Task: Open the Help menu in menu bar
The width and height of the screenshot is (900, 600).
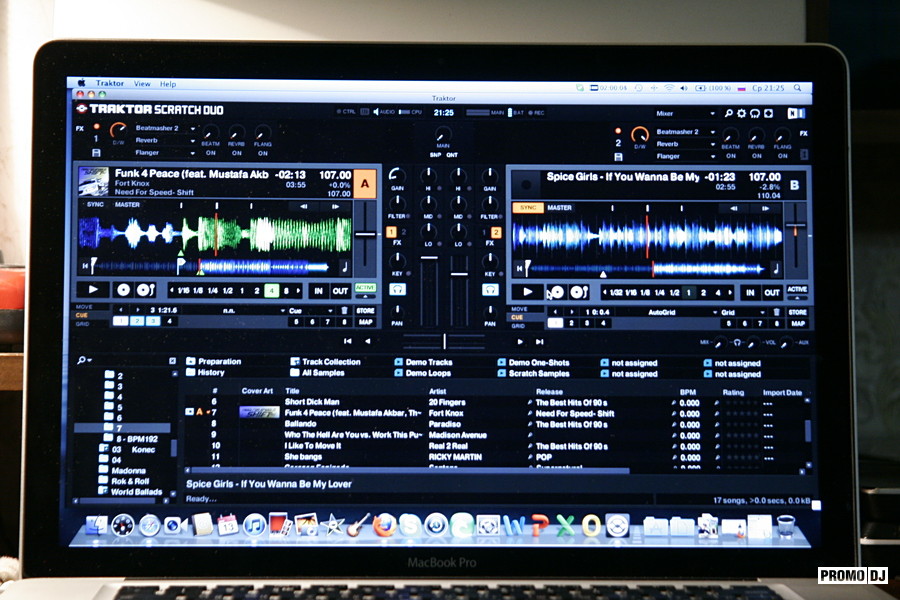Action: [168, 84]
